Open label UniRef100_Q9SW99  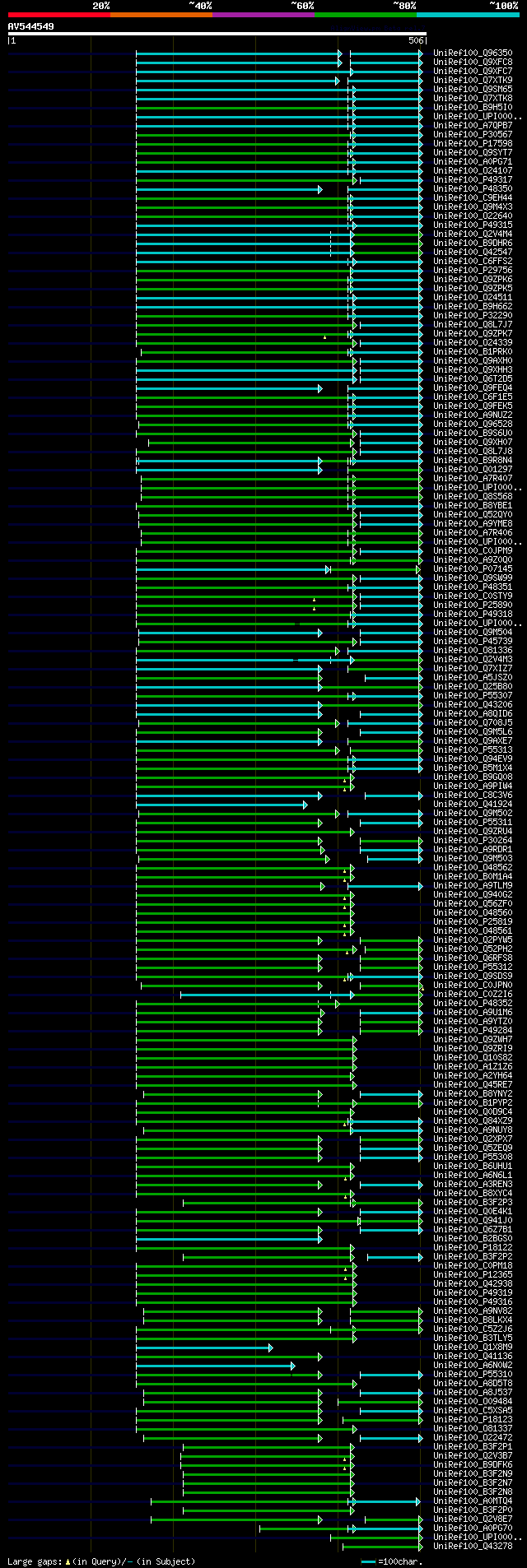pos(473,578)
